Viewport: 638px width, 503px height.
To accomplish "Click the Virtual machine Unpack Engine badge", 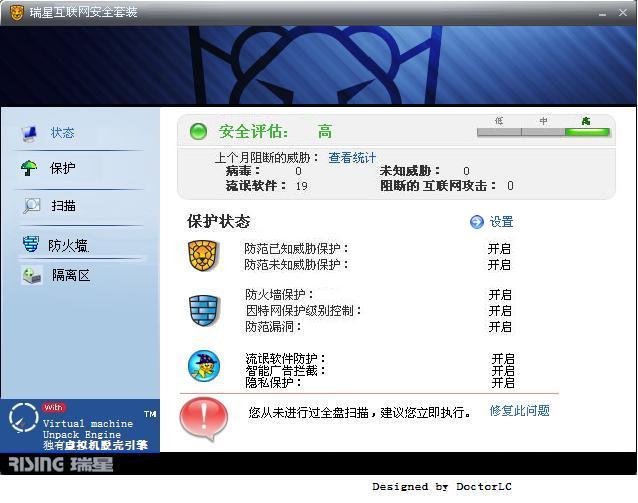I will [80, 426].
